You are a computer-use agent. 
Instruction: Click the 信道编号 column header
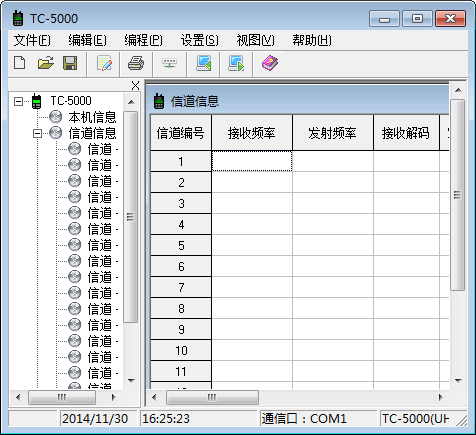(x=181, y=133)
